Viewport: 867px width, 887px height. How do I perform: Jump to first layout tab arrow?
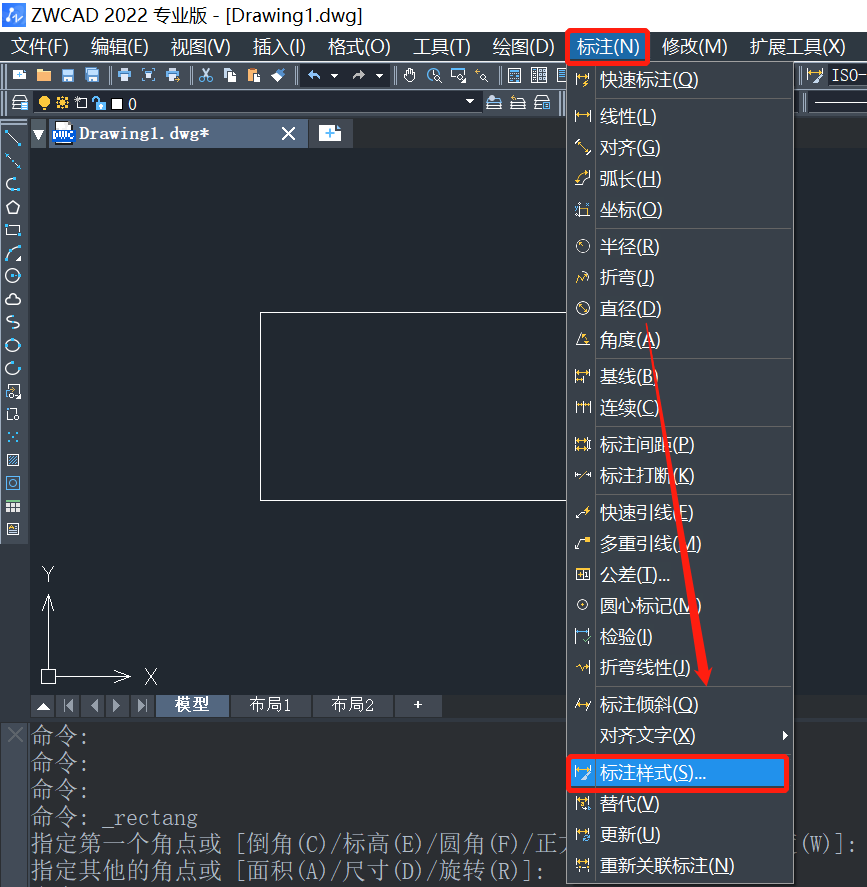click(68, 705)
